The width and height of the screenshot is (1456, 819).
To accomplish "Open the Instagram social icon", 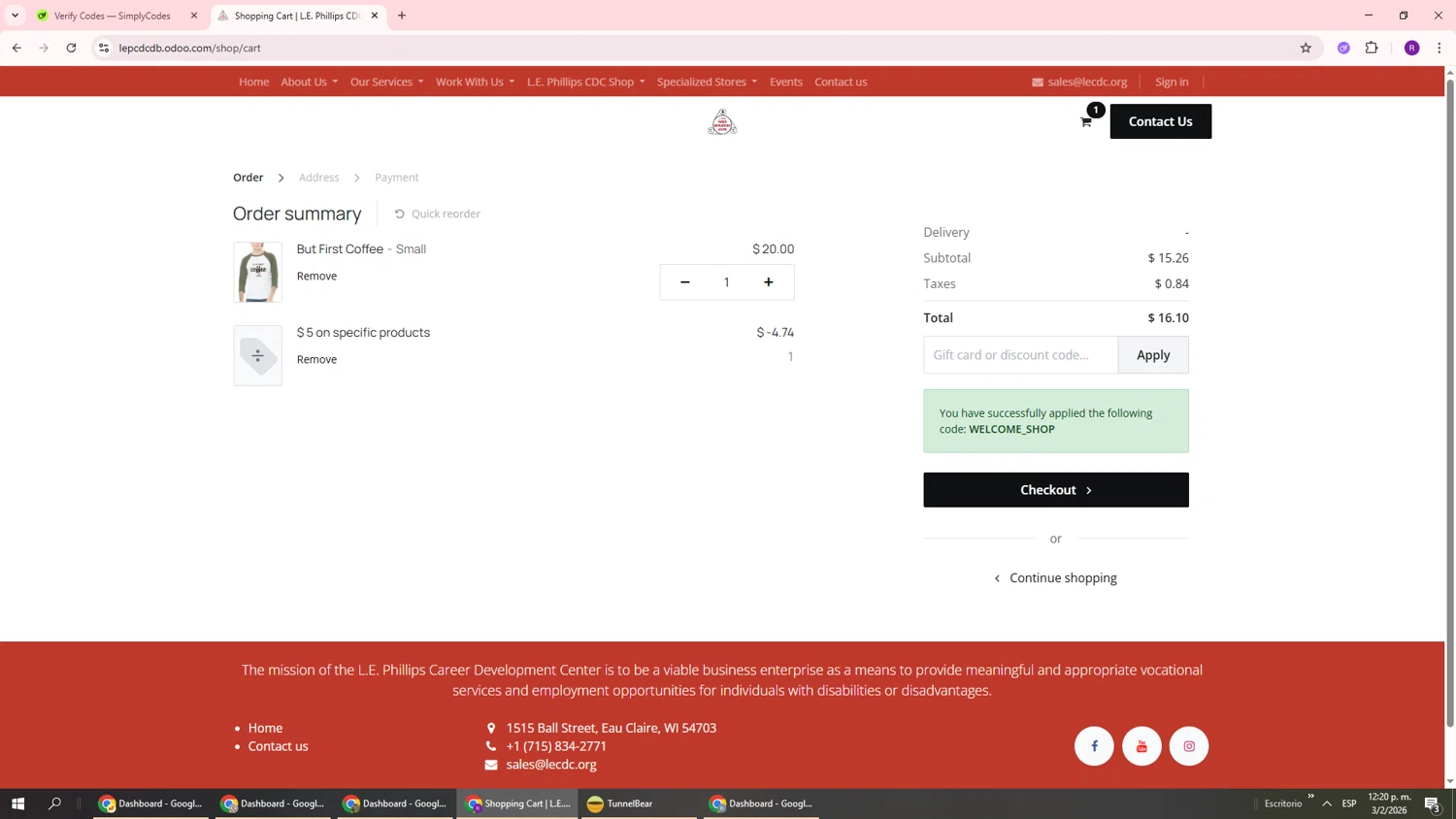I will click(x=1189, y=746).
